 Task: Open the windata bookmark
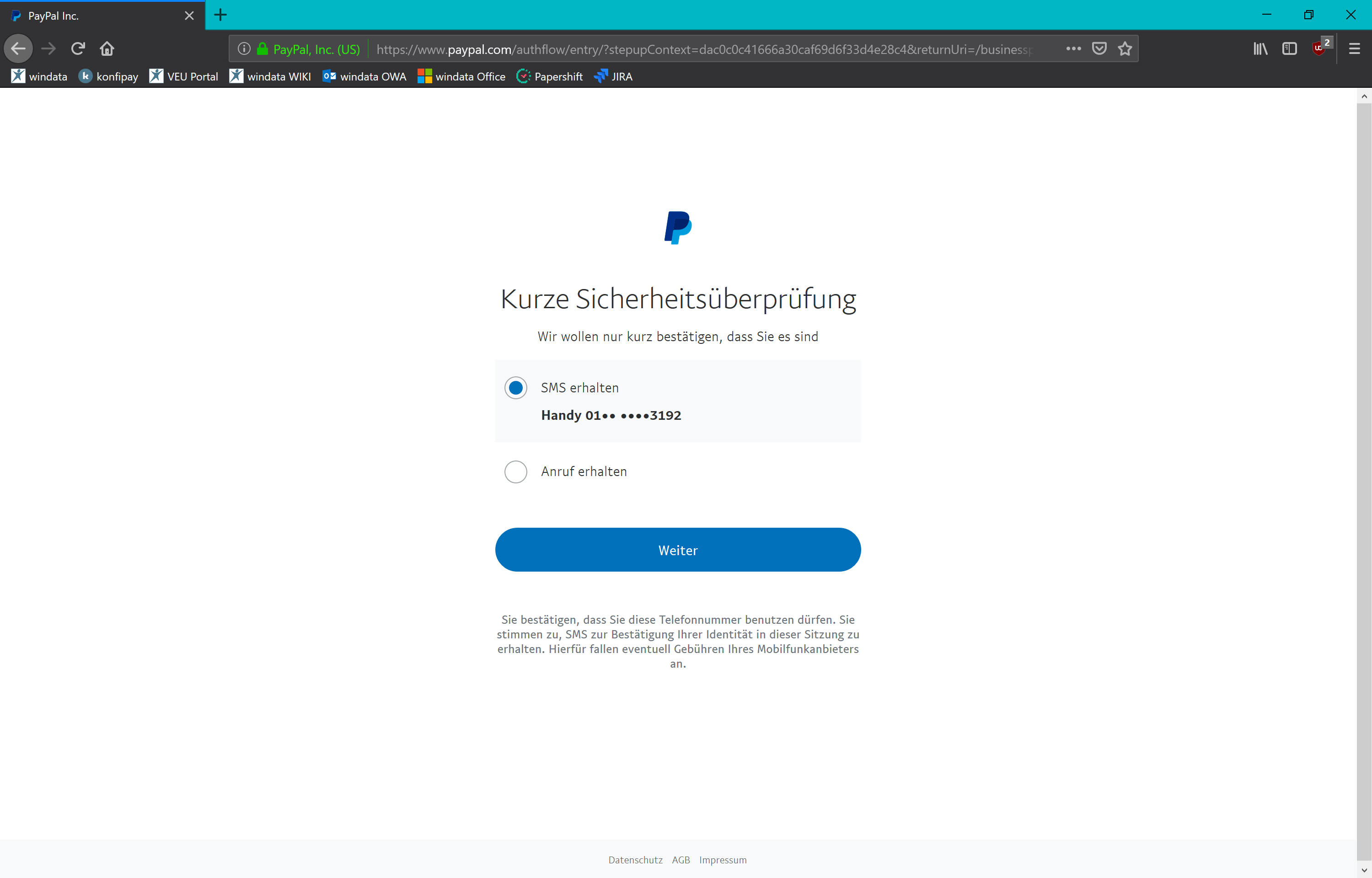39,76
